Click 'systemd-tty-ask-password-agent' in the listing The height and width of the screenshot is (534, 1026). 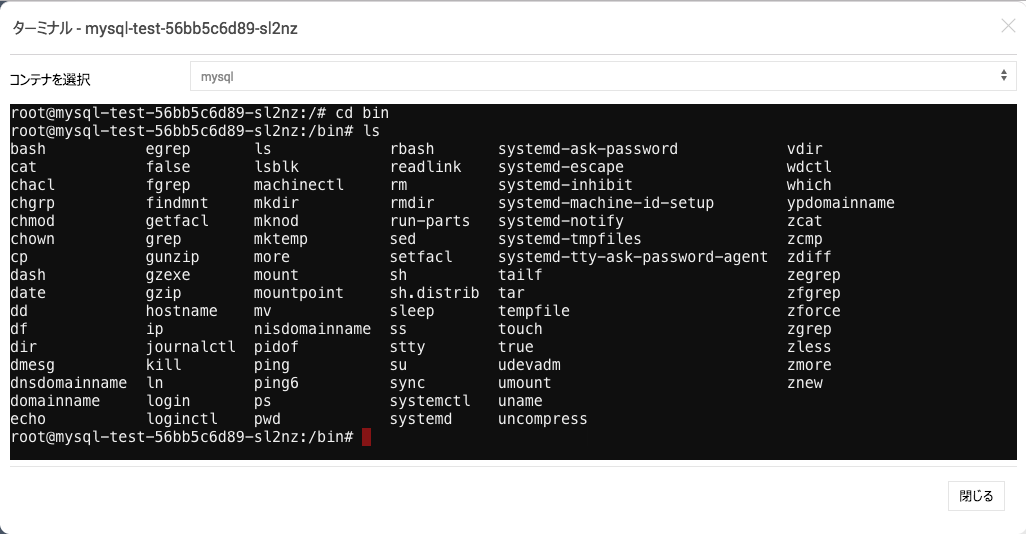click(633, 257)
